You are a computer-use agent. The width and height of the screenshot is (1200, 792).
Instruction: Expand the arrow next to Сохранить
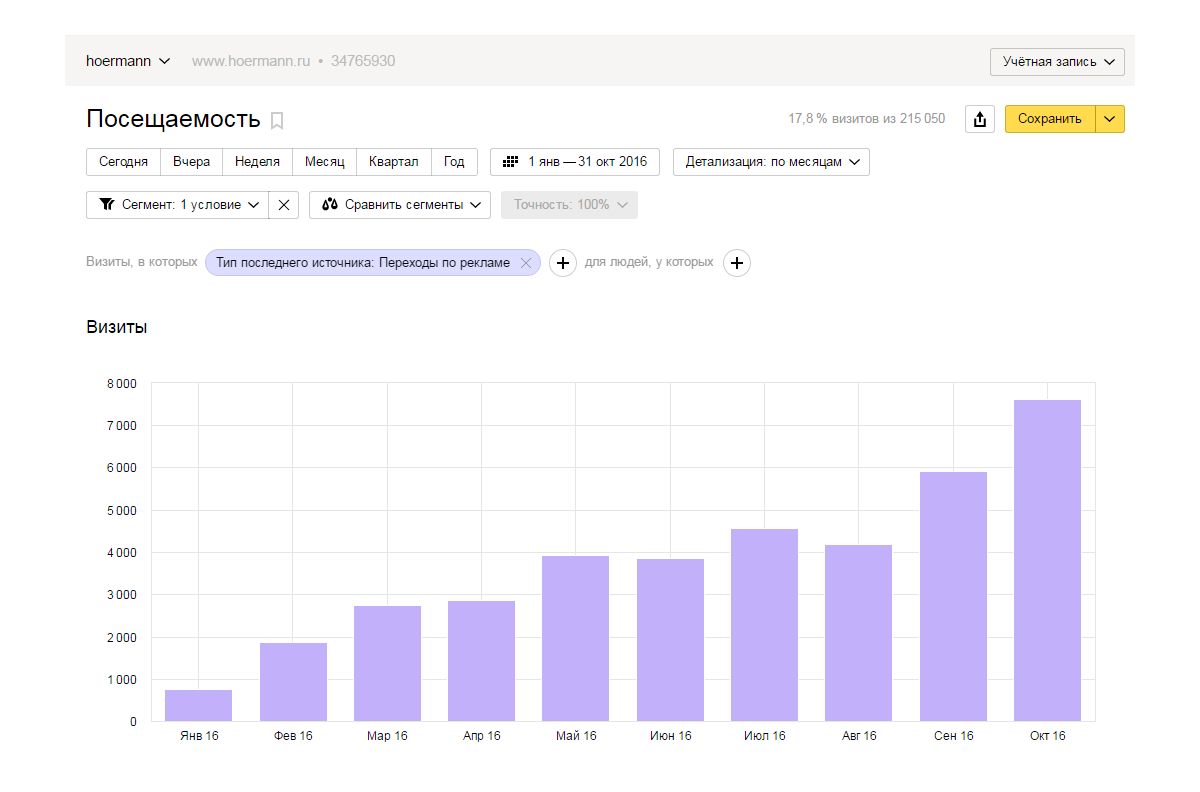point(1110,119)
